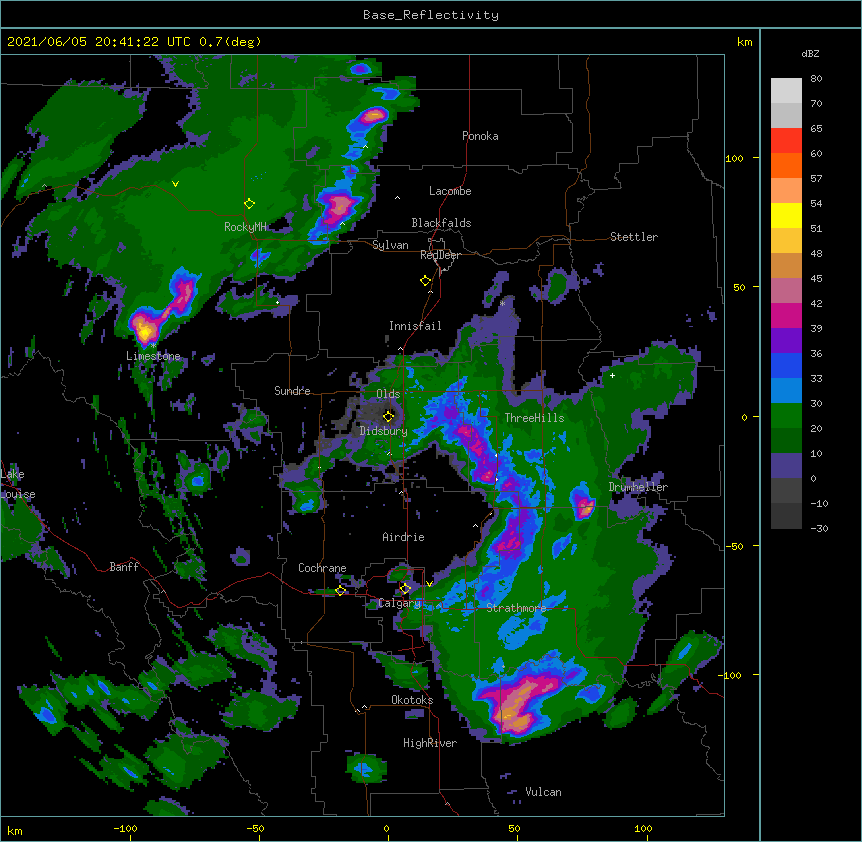Click the yellow diamond marker above Calgary label

(405, 589)
